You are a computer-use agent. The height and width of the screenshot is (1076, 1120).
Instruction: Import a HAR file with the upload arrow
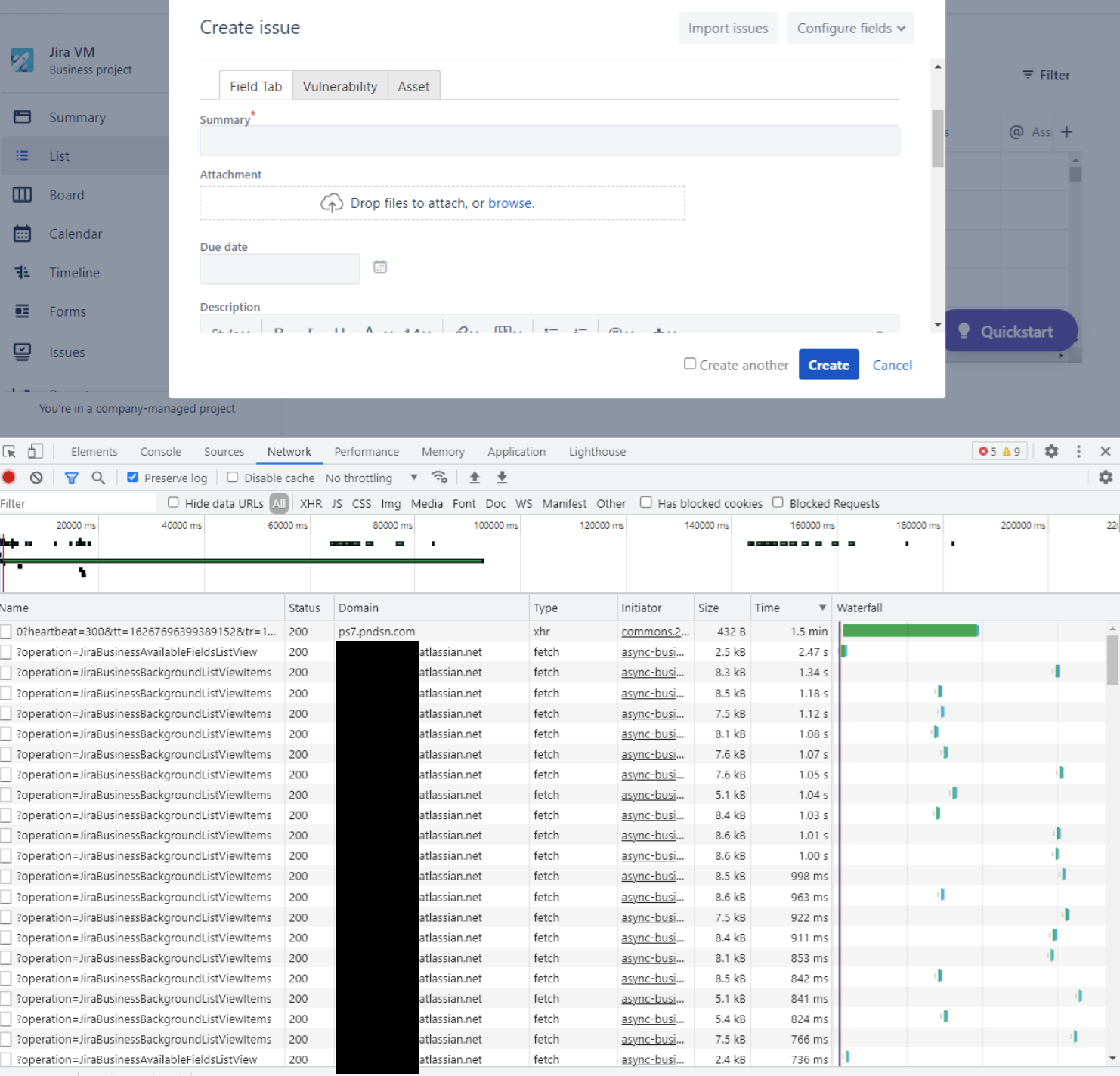point(475,477)
